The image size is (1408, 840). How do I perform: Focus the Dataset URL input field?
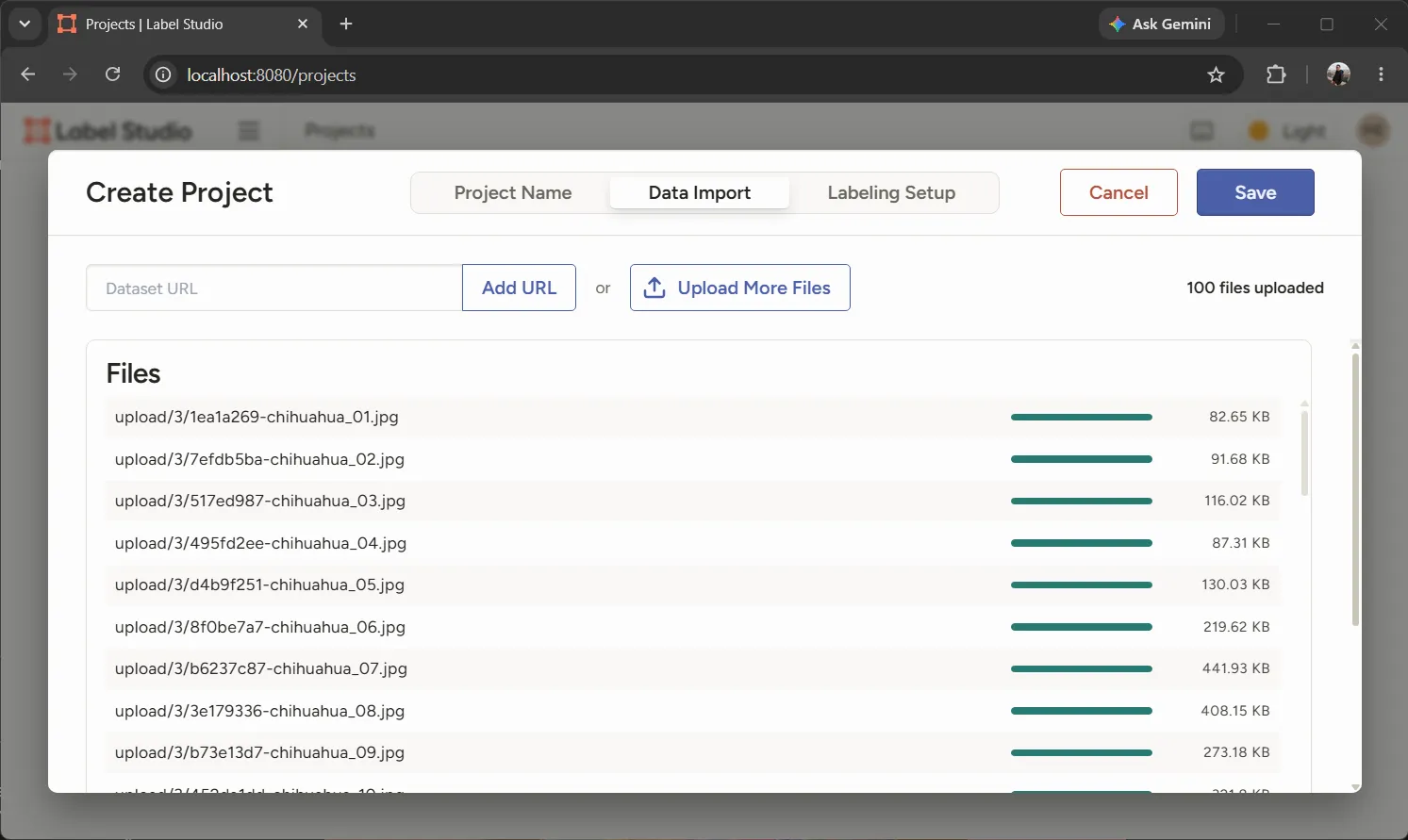(x=274, y=288)
